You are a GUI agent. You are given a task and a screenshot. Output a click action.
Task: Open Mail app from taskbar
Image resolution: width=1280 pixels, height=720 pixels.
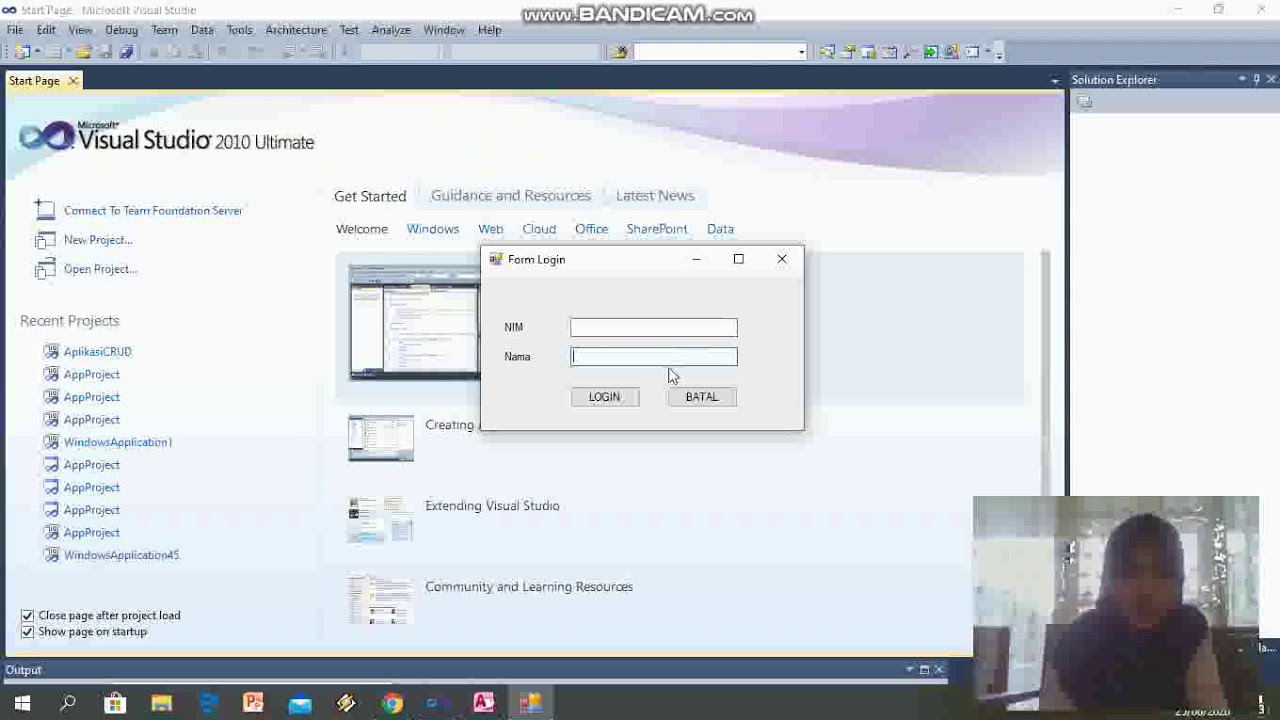299,703
